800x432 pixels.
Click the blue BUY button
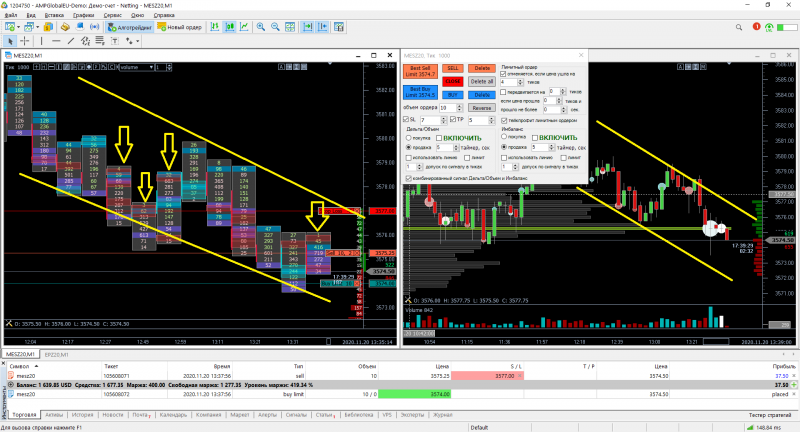coord(453,94)
